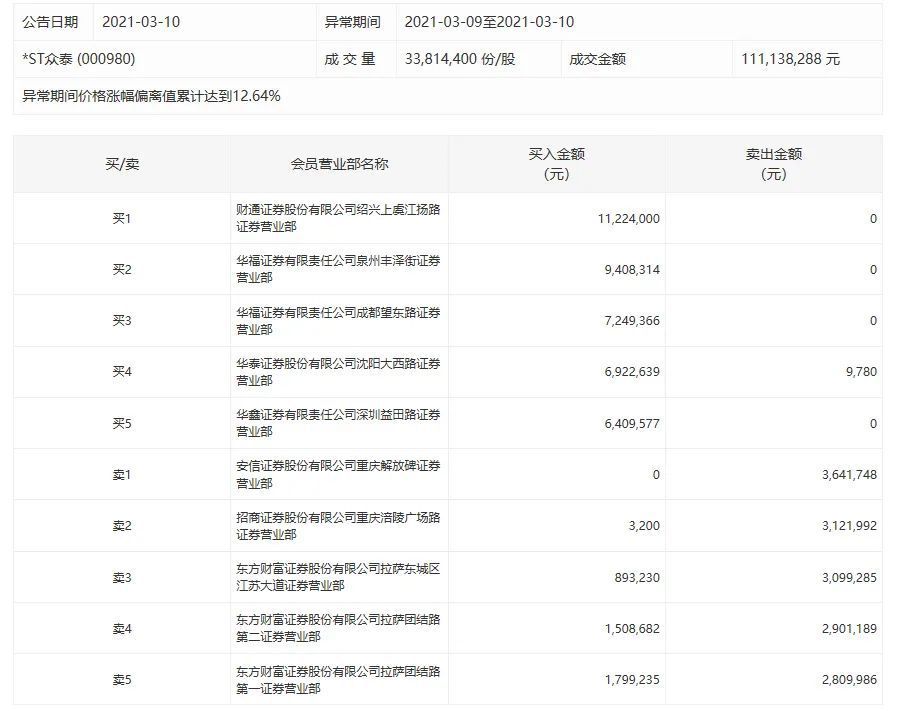
Task: Click the 成交金额 label
Action: (x=597, y=59)
